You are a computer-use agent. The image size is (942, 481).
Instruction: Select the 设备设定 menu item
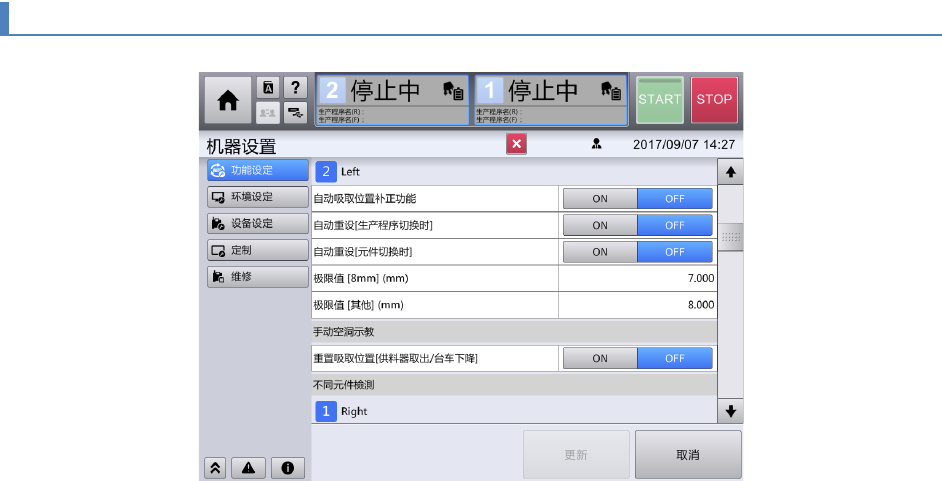(x=258, y=223)
